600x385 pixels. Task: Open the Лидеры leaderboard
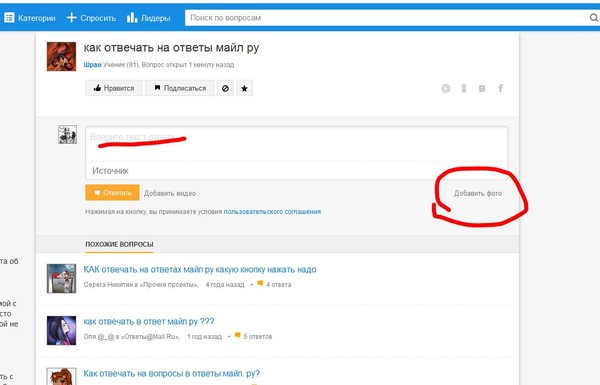(x=148, y=18)
